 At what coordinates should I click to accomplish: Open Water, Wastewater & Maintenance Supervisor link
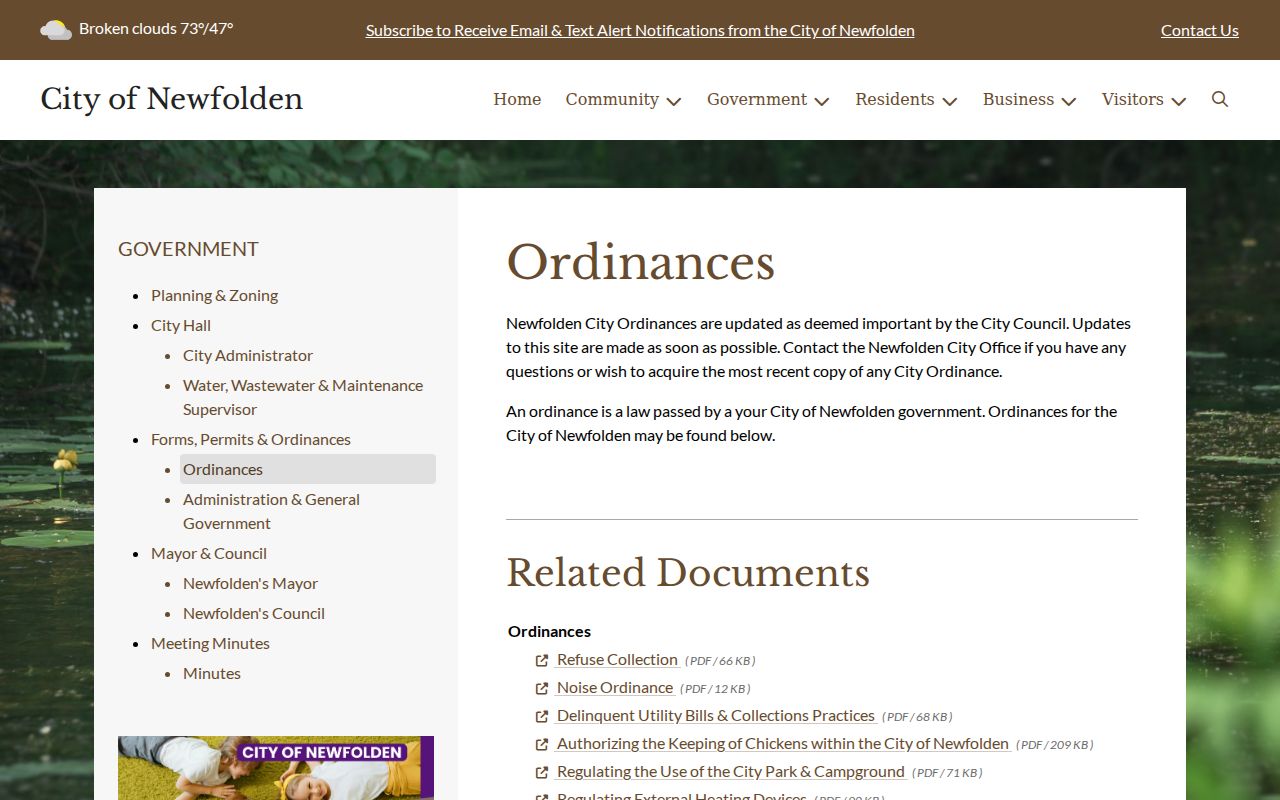click(303, 397)
